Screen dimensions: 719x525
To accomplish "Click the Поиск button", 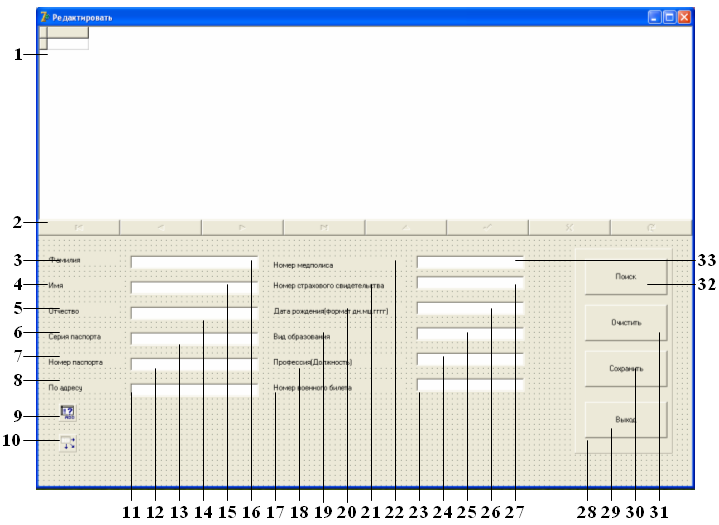I will pyautogui.click(x=626, y=276).
